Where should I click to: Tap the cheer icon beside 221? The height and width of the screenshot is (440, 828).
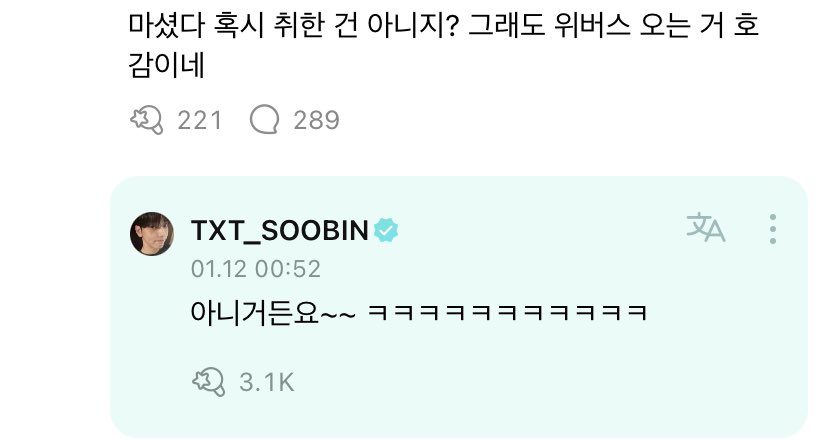point(147,120)
